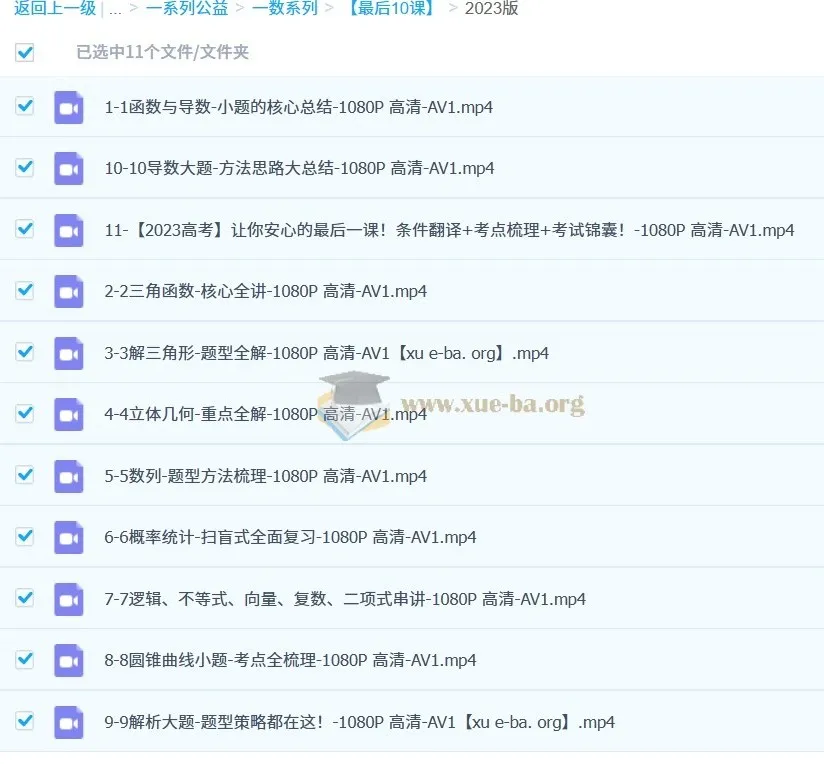Uncheck the select-all checkbox at top

click(x=25, y=53)
